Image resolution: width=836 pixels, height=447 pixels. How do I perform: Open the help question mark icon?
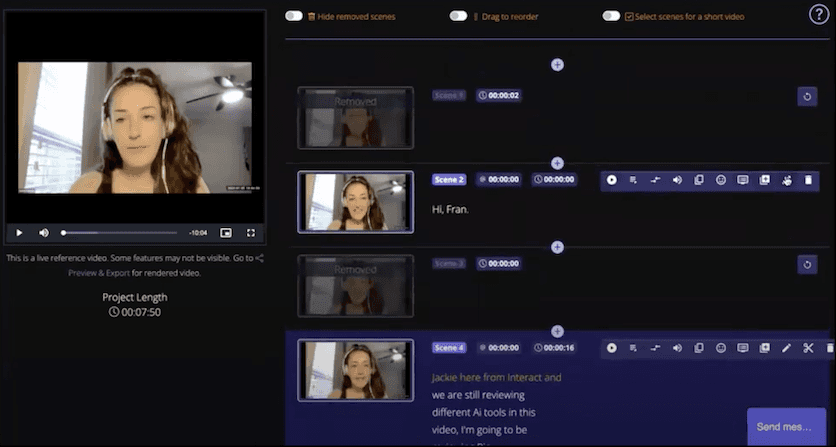(x=817, y=14)
